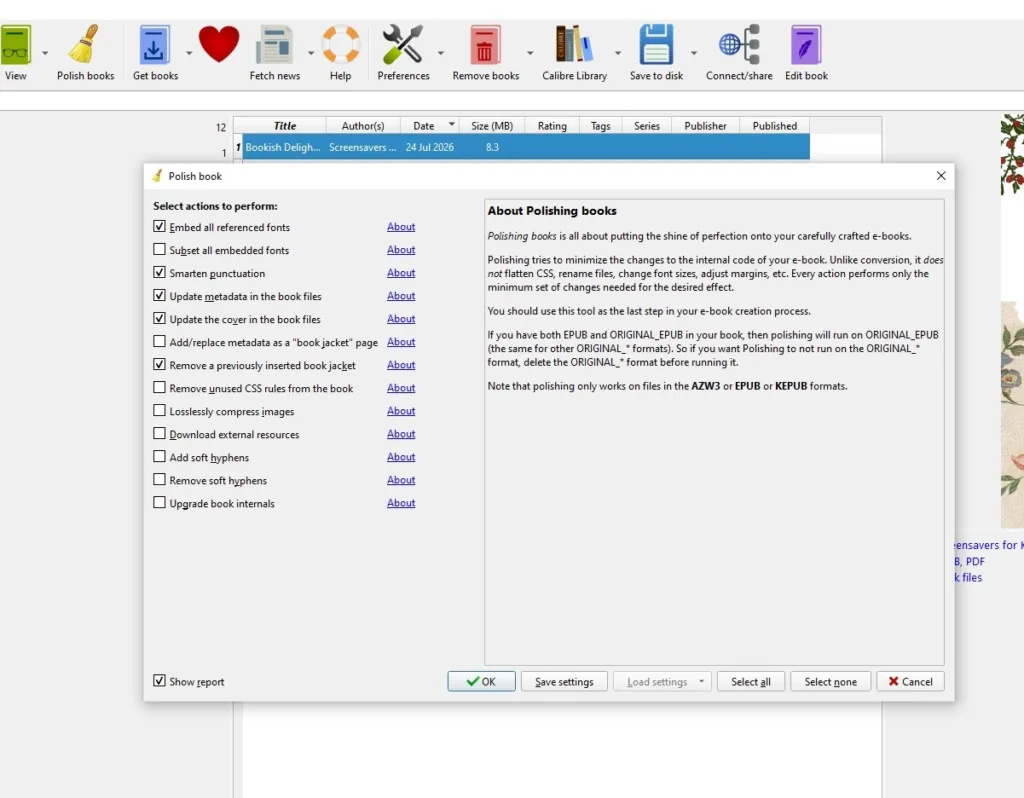
Task: Close the Polish book dialog with X
Action: (940, 176)
